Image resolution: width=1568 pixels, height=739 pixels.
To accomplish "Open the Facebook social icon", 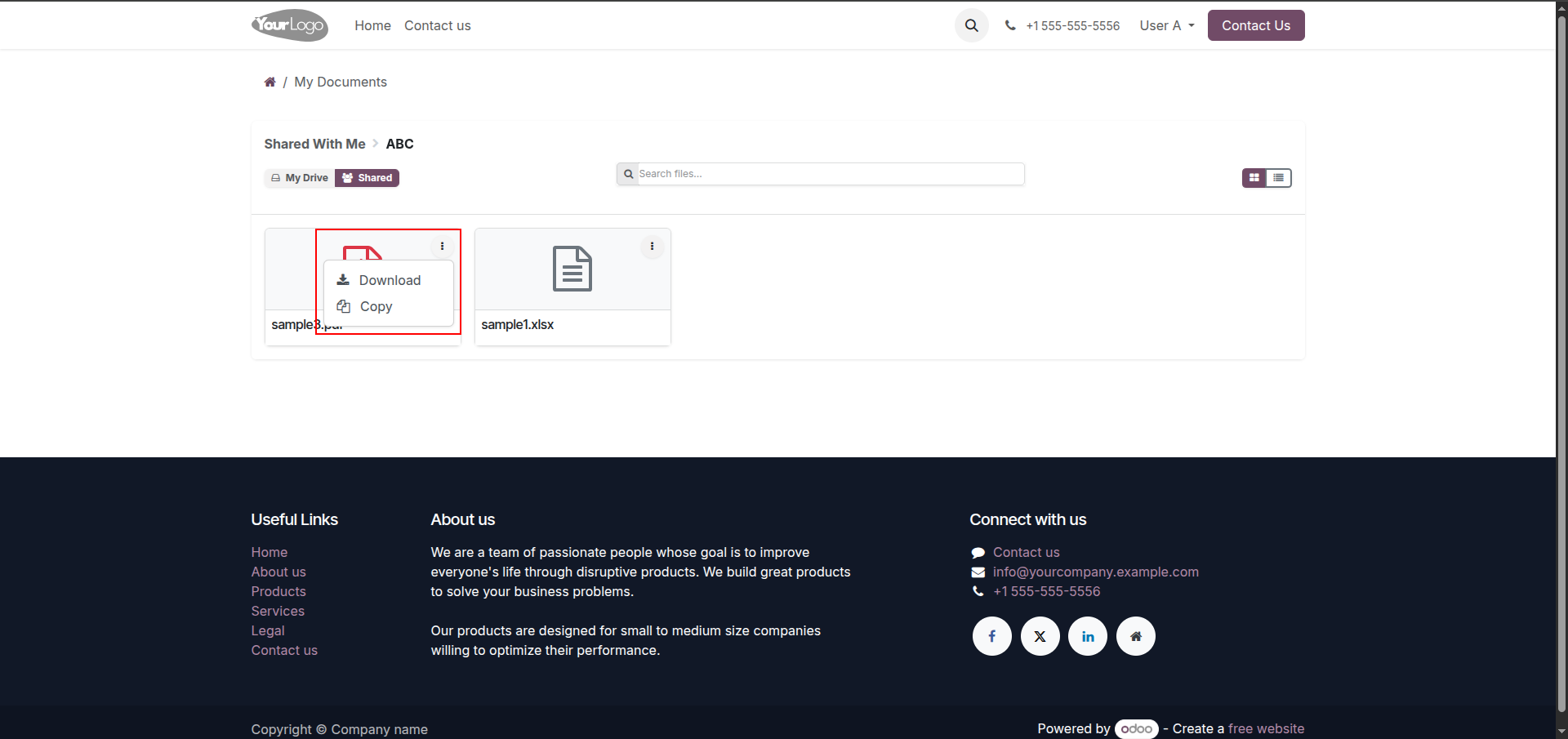I will coord(991,636).
